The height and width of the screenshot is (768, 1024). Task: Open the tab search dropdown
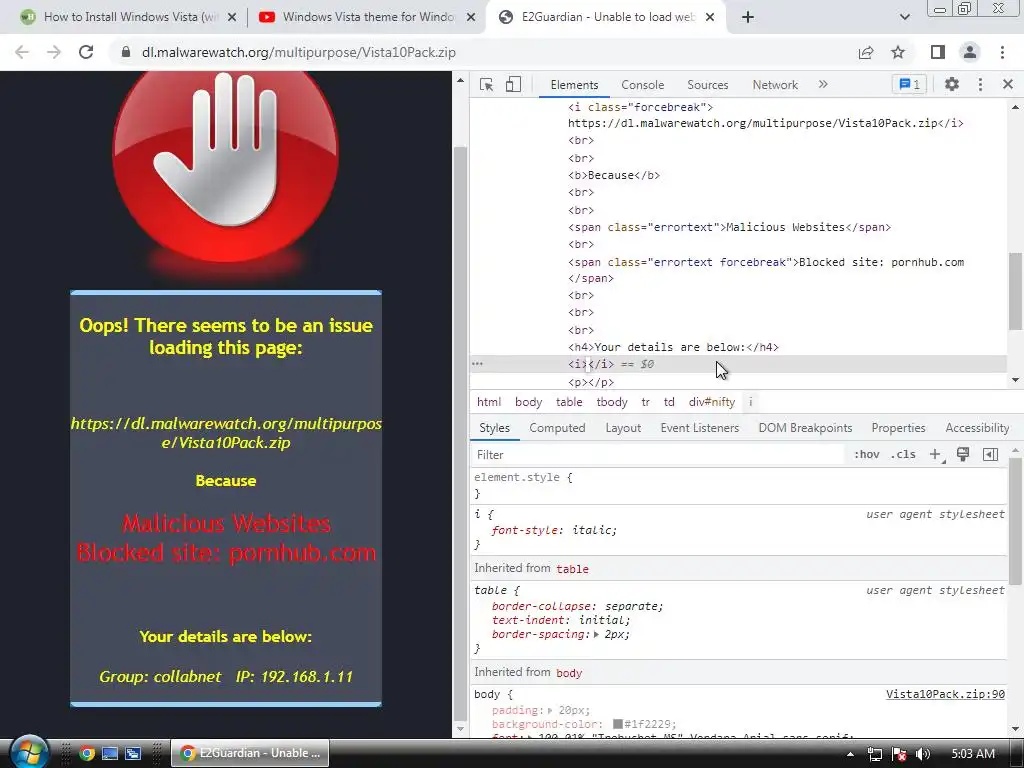point(904,17)
